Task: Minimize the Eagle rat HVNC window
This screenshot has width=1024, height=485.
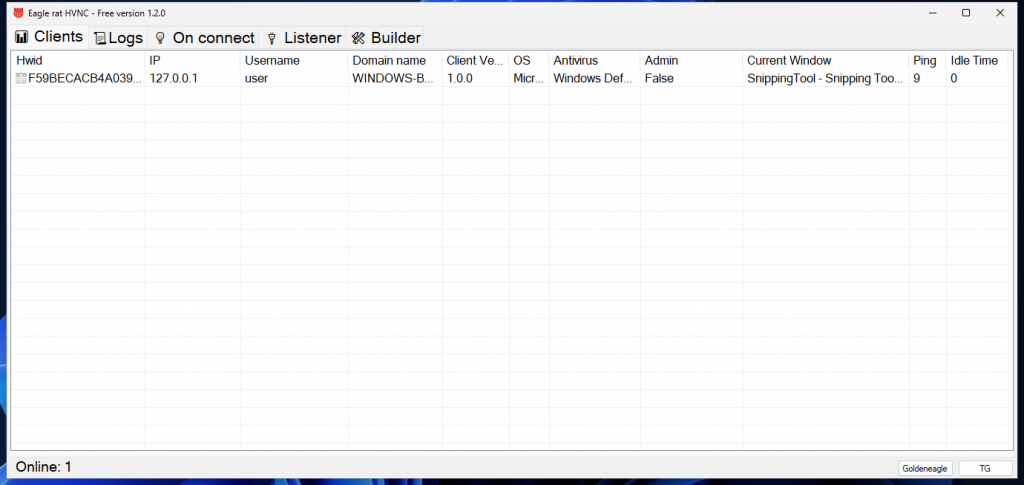Action: coord(932,12)
